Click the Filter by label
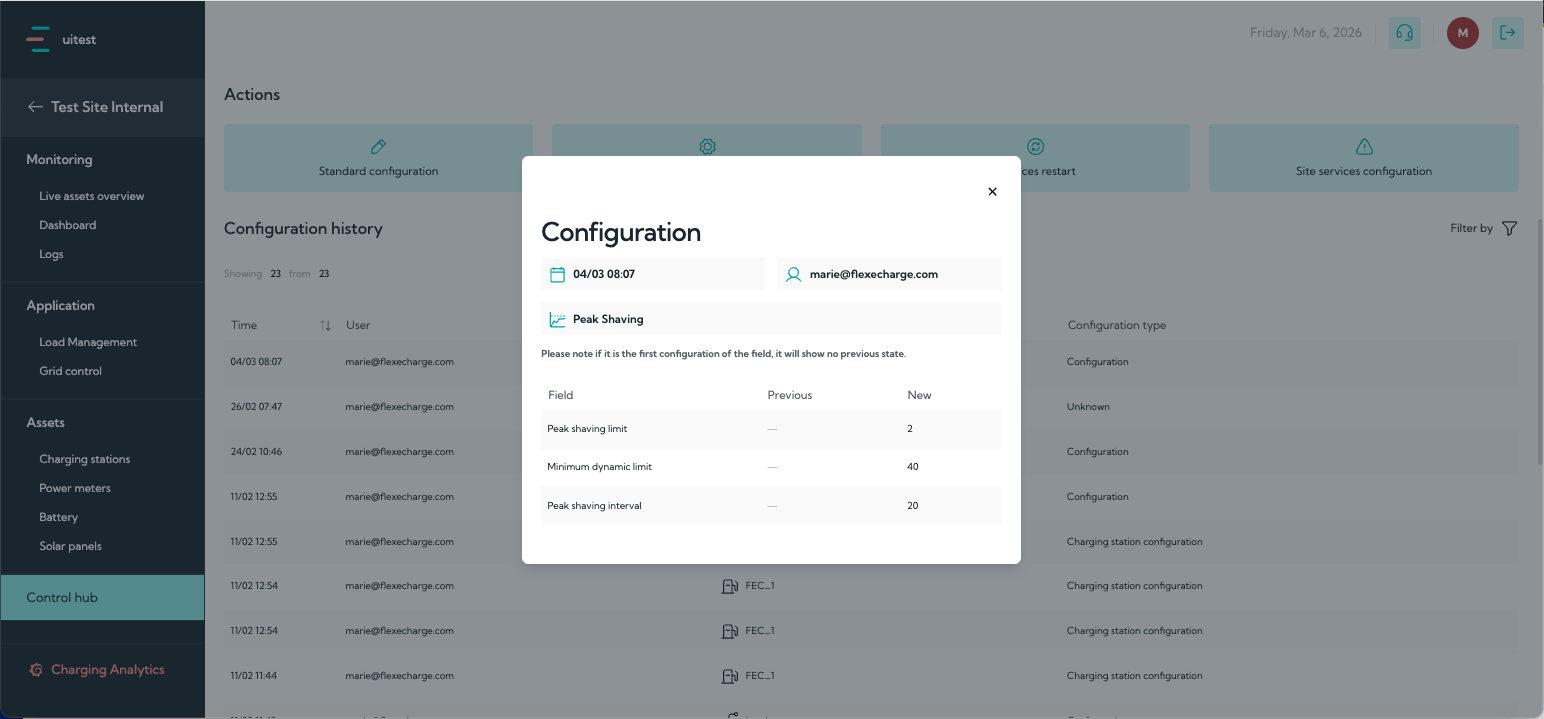This screenshot has height=719, width=1544. pos(1471,228)
